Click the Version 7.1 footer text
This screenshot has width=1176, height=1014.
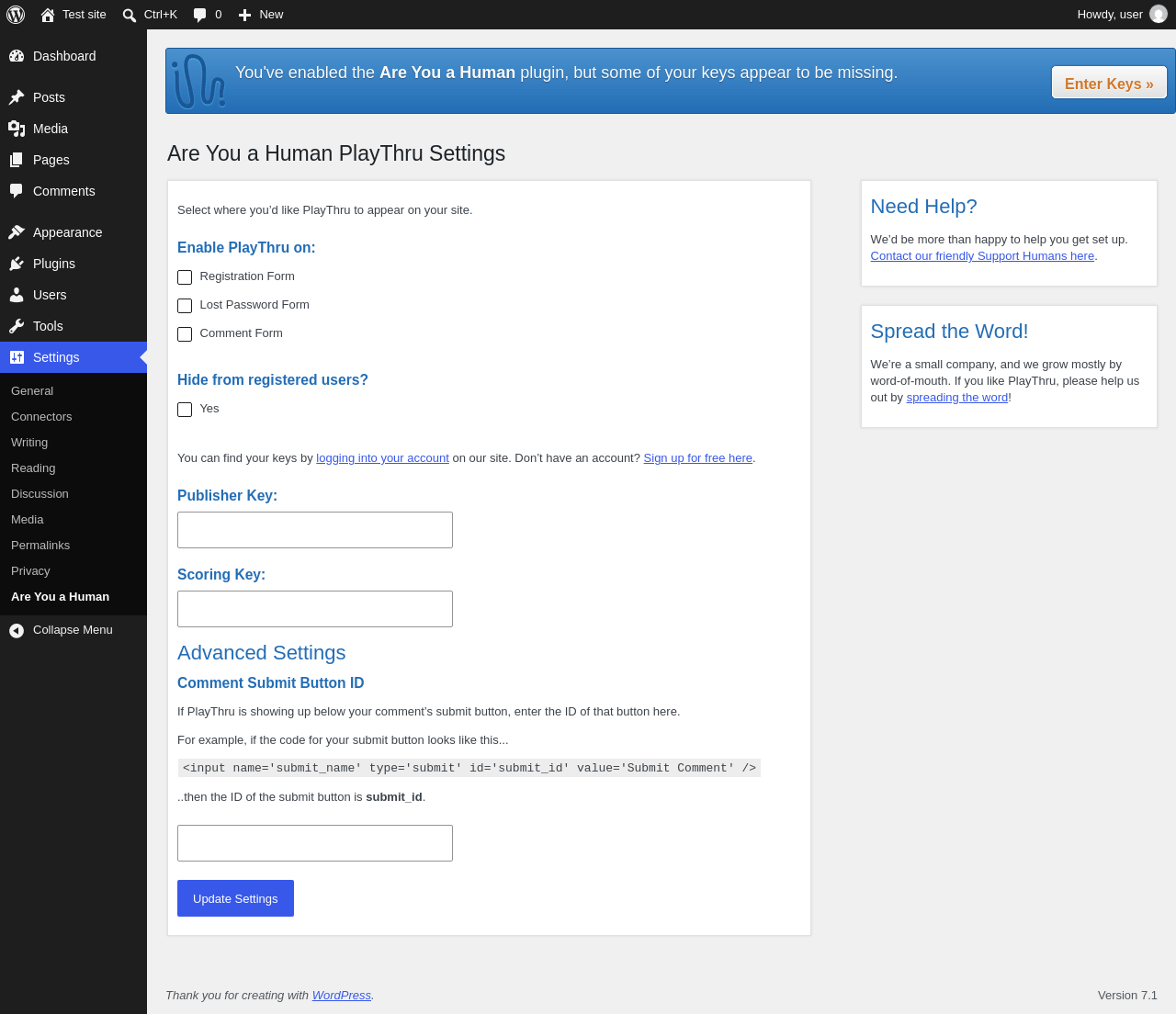pyautogui.click(x=1127, y=996)
